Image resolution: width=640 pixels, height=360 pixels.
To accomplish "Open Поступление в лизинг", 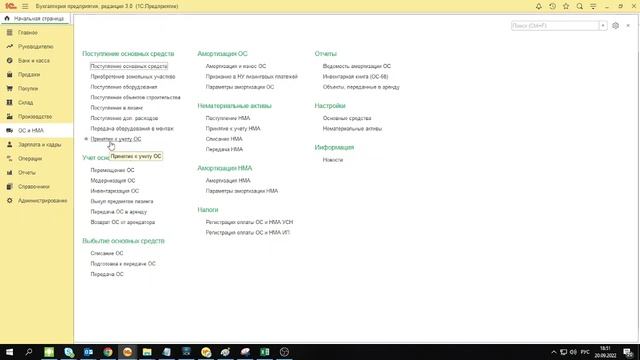I will pos(117,108).
